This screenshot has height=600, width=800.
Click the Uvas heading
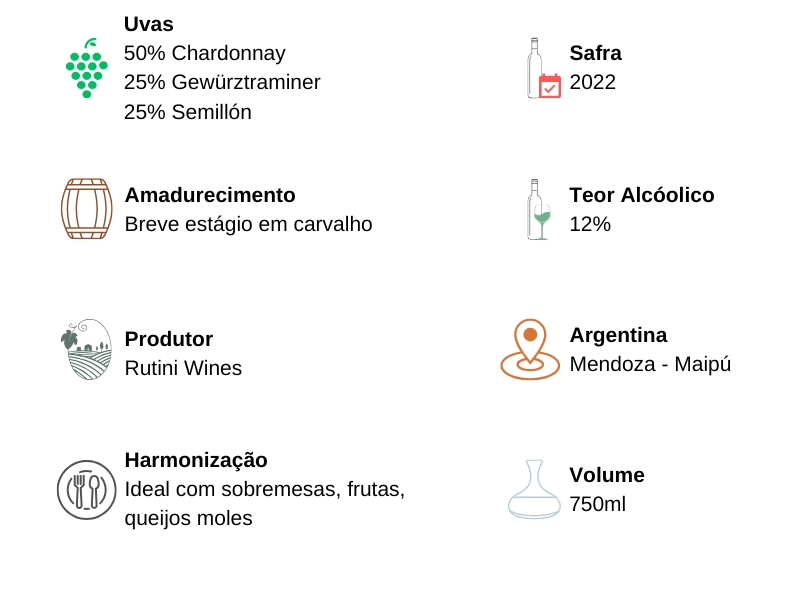click(149, 24)
